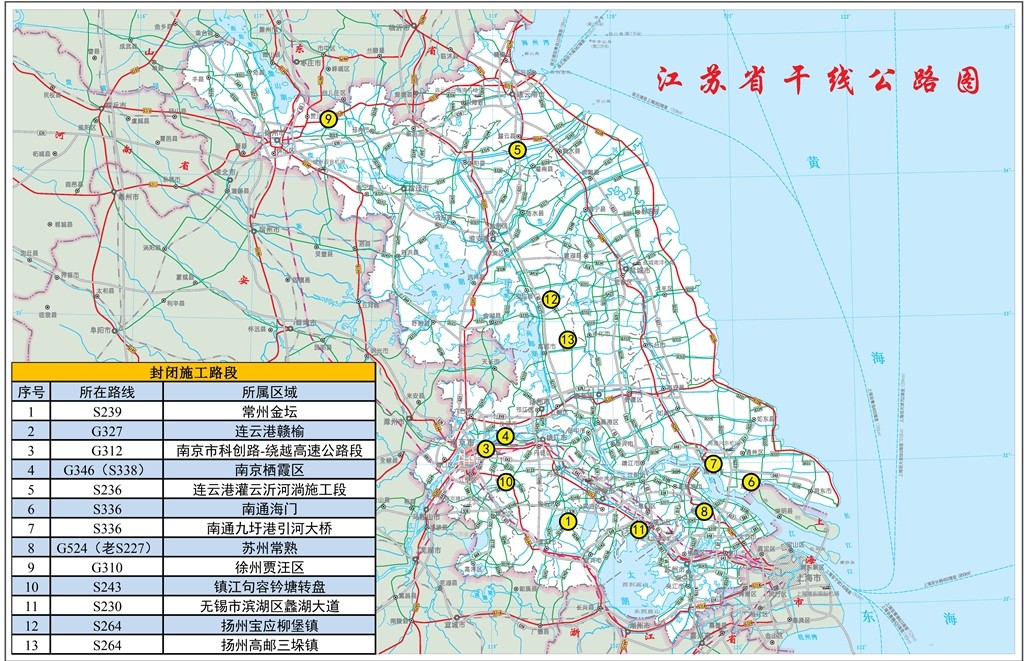
Task: Click the orange 封闭施工路段 table header
Action: pos(194,372)
